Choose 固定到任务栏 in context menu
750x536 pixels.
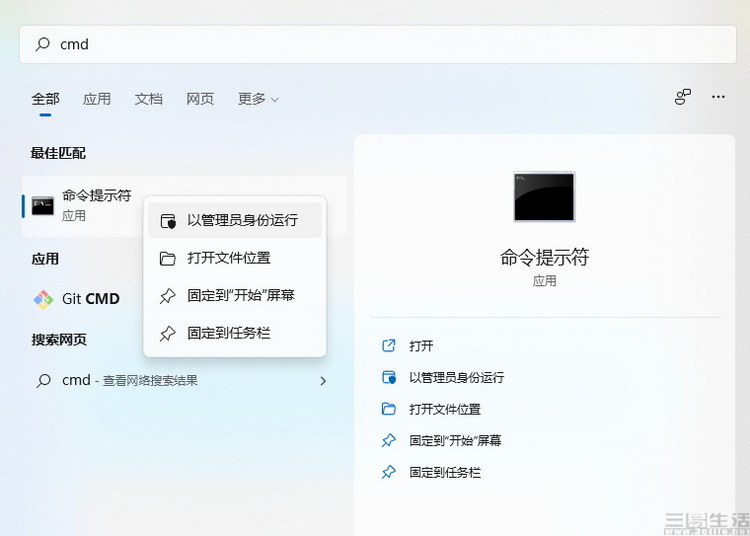[235, 333]
